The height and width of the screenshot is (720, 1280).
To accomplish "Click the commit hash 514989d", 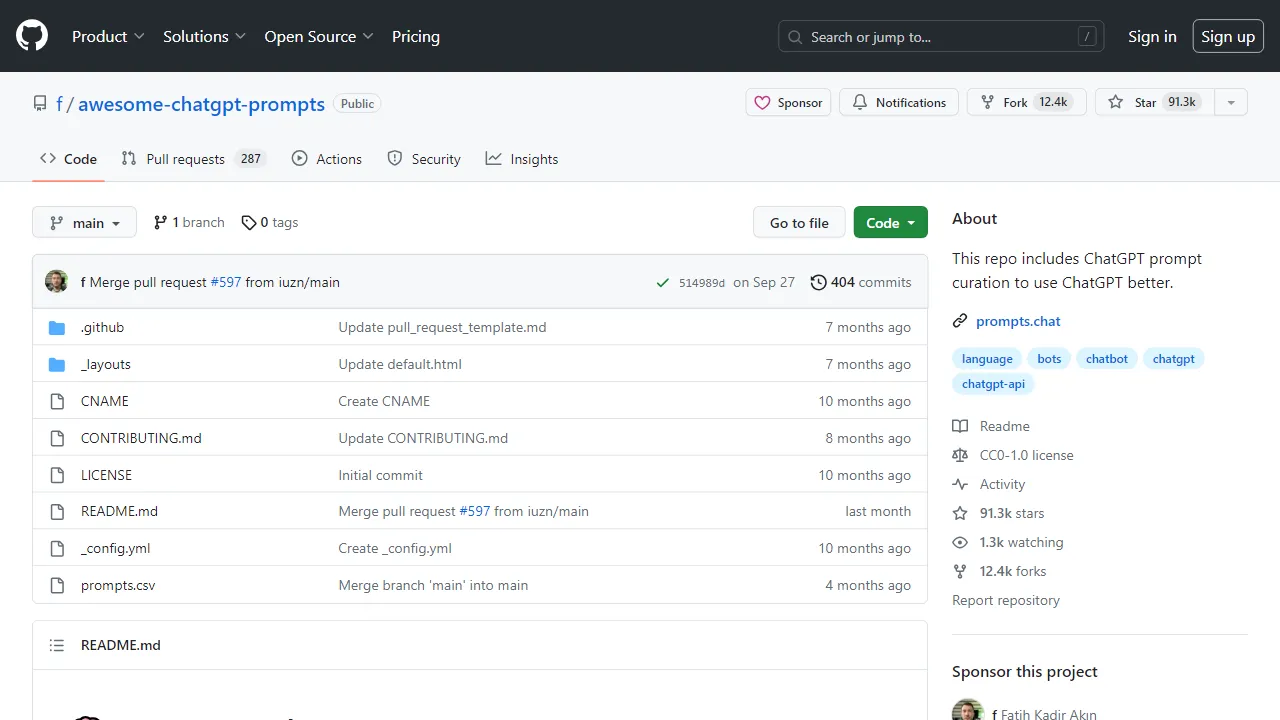I will point(702,283).
